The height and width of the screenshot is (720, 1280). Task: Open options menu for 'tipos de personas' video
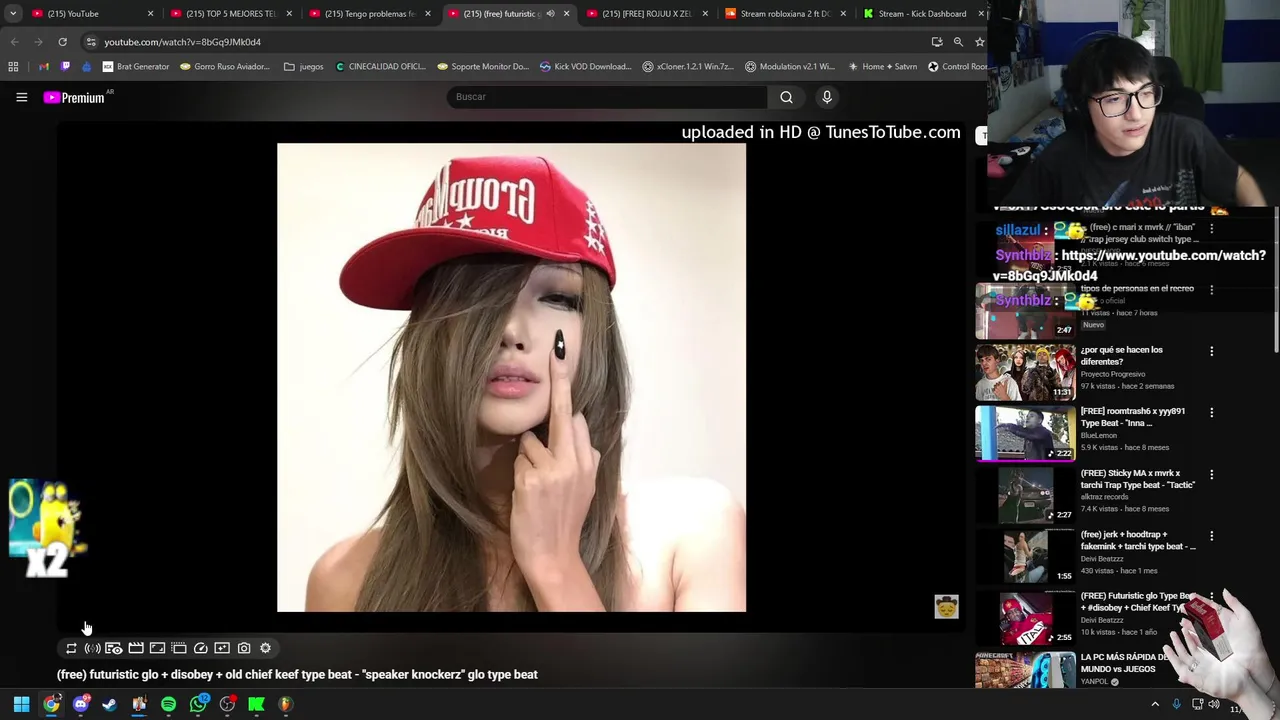point(1212,289)
